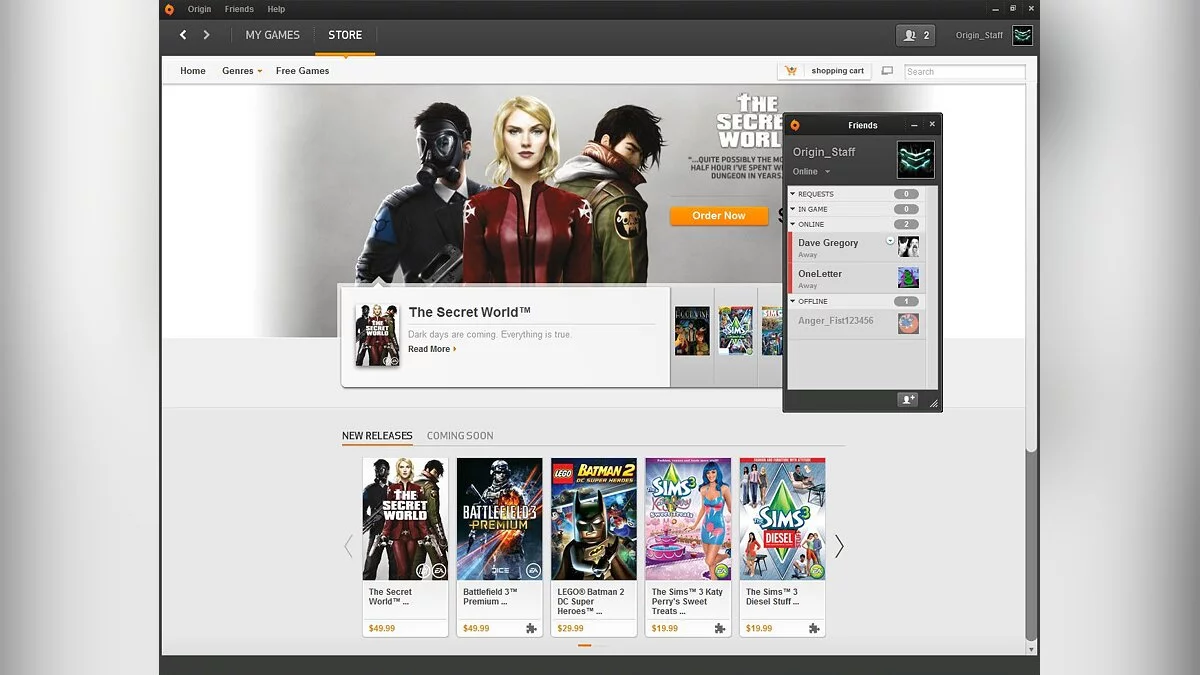Open the chat bubble icon beside search
Viewport: 1200px width, 675px height.
(x=887, y=71)
